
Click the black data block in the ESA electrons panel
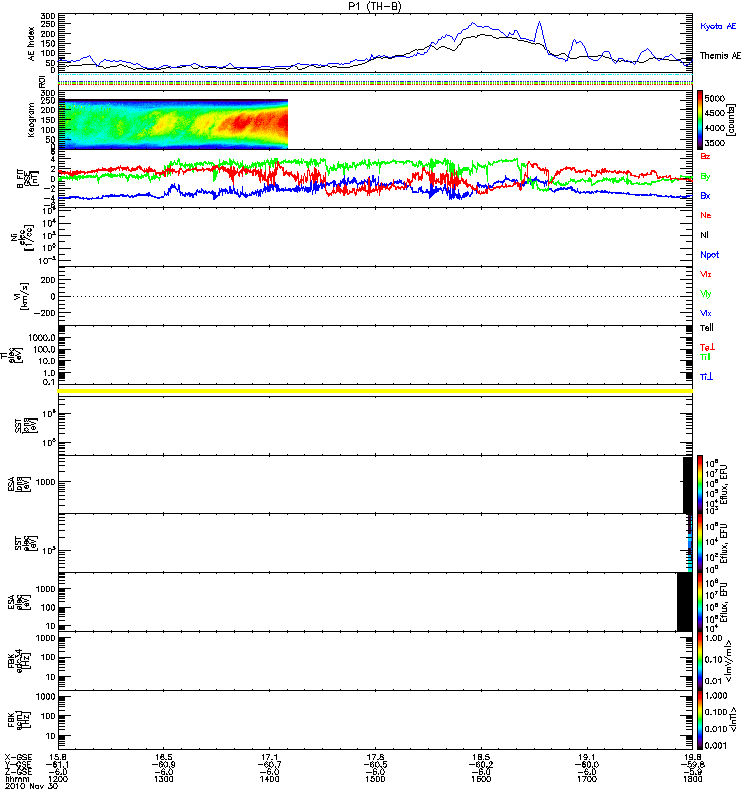[685, 602]
